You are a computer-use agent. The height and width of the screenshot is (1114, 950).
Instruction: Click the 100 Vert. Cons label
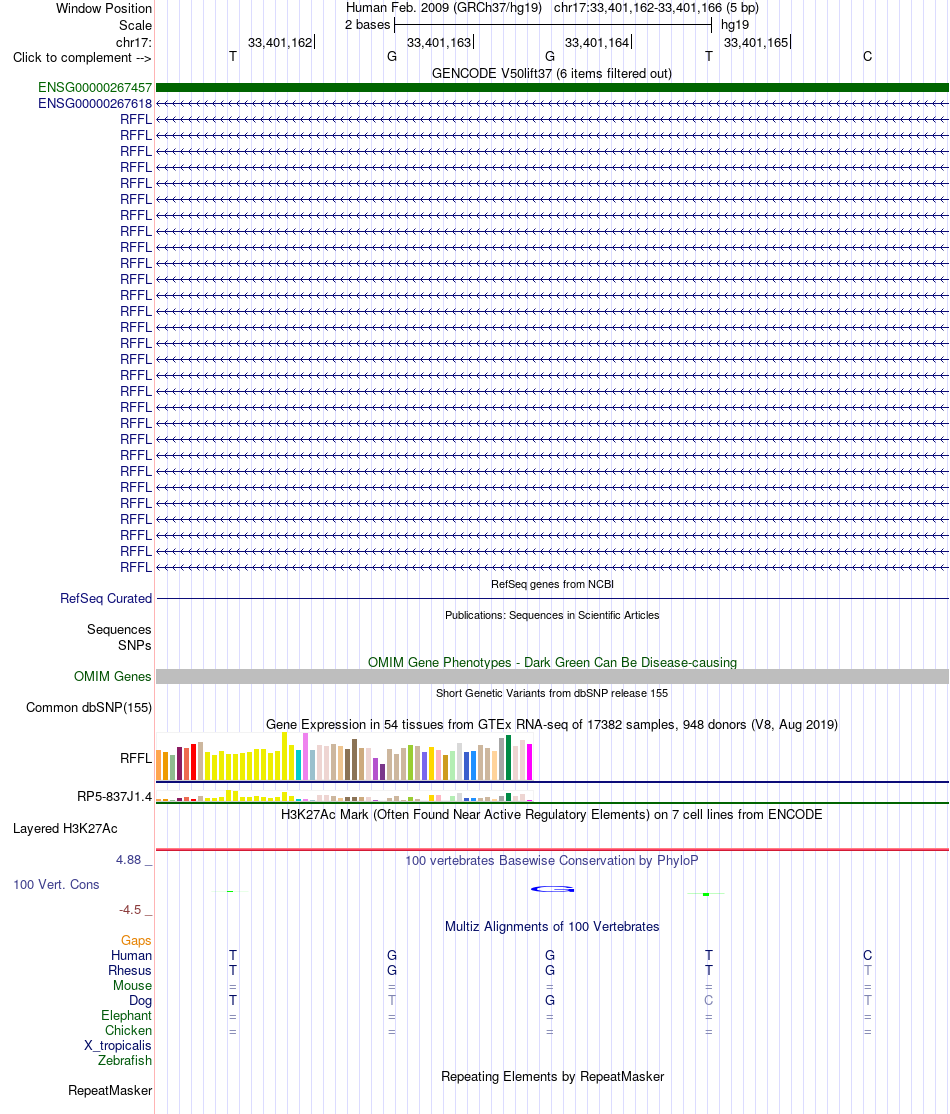pos(56,885)
